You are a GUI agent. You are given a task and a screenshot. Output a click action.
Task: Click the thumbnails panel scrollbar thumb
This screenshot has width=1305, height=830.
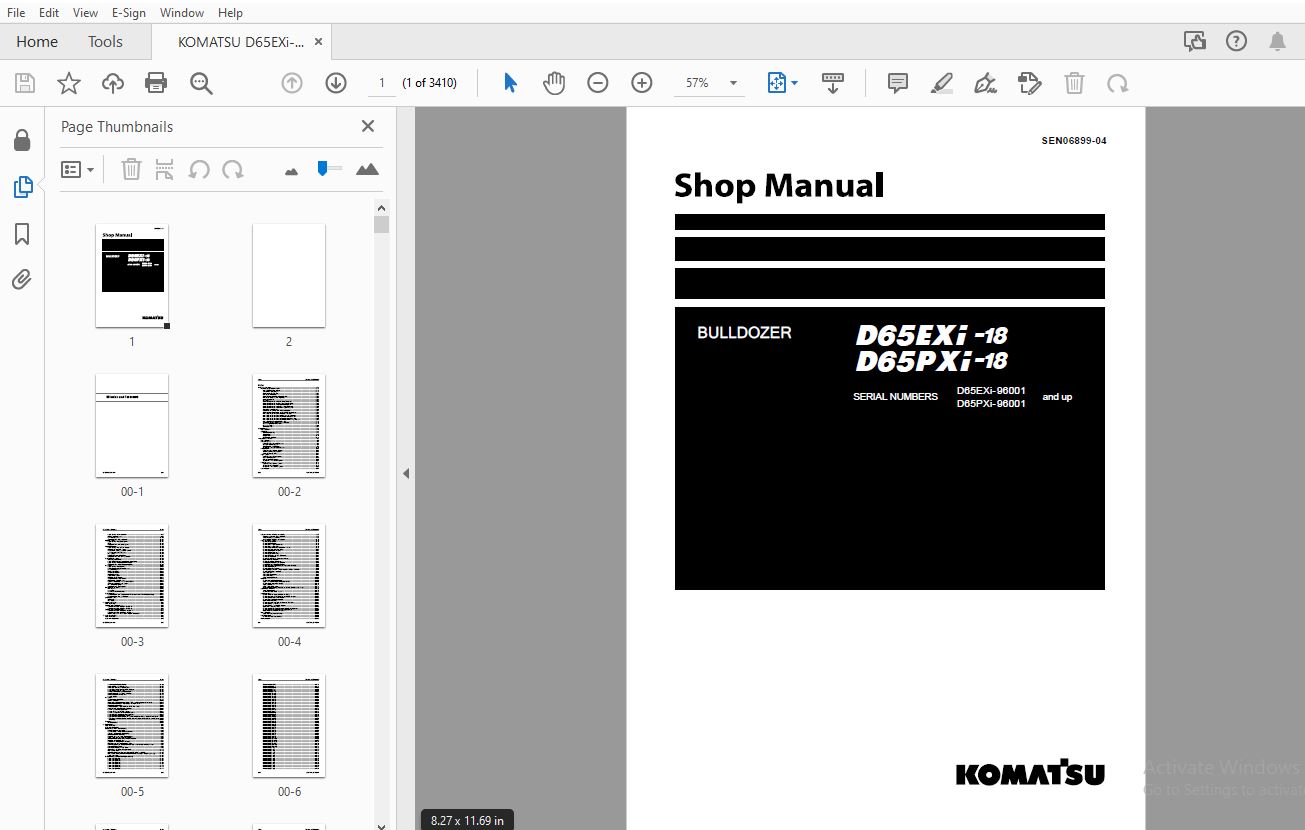point(381,225)
